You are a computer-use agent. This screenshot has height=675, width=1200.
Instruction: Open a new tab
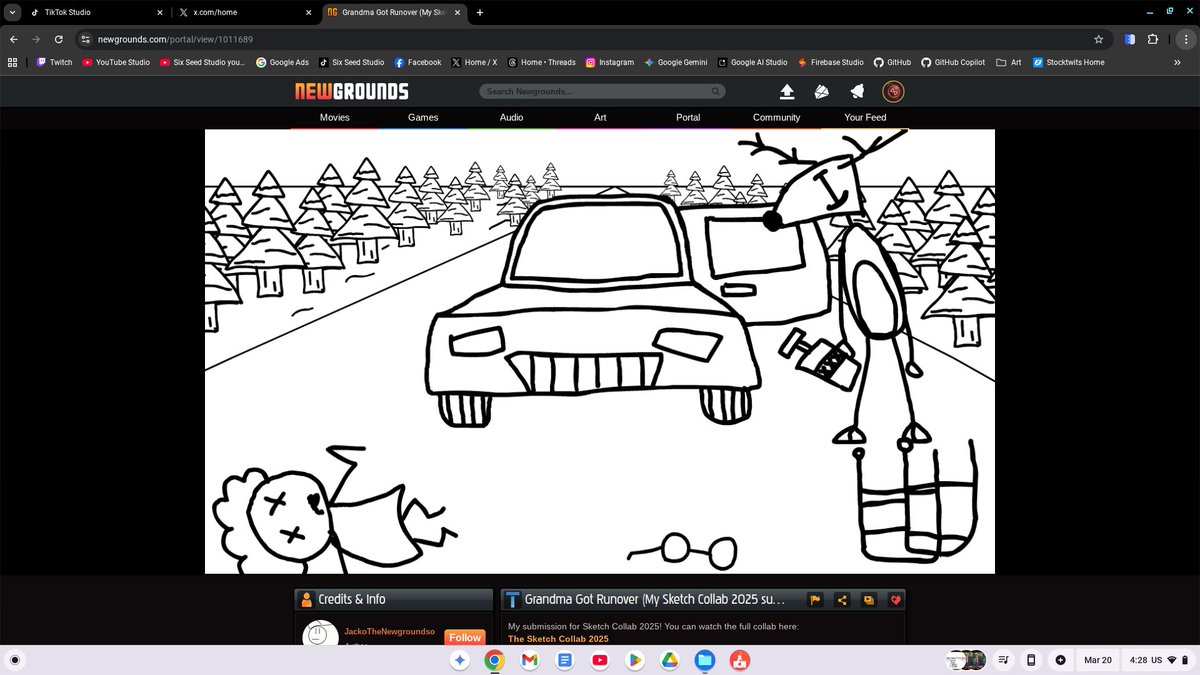click(x=480, y=12)
